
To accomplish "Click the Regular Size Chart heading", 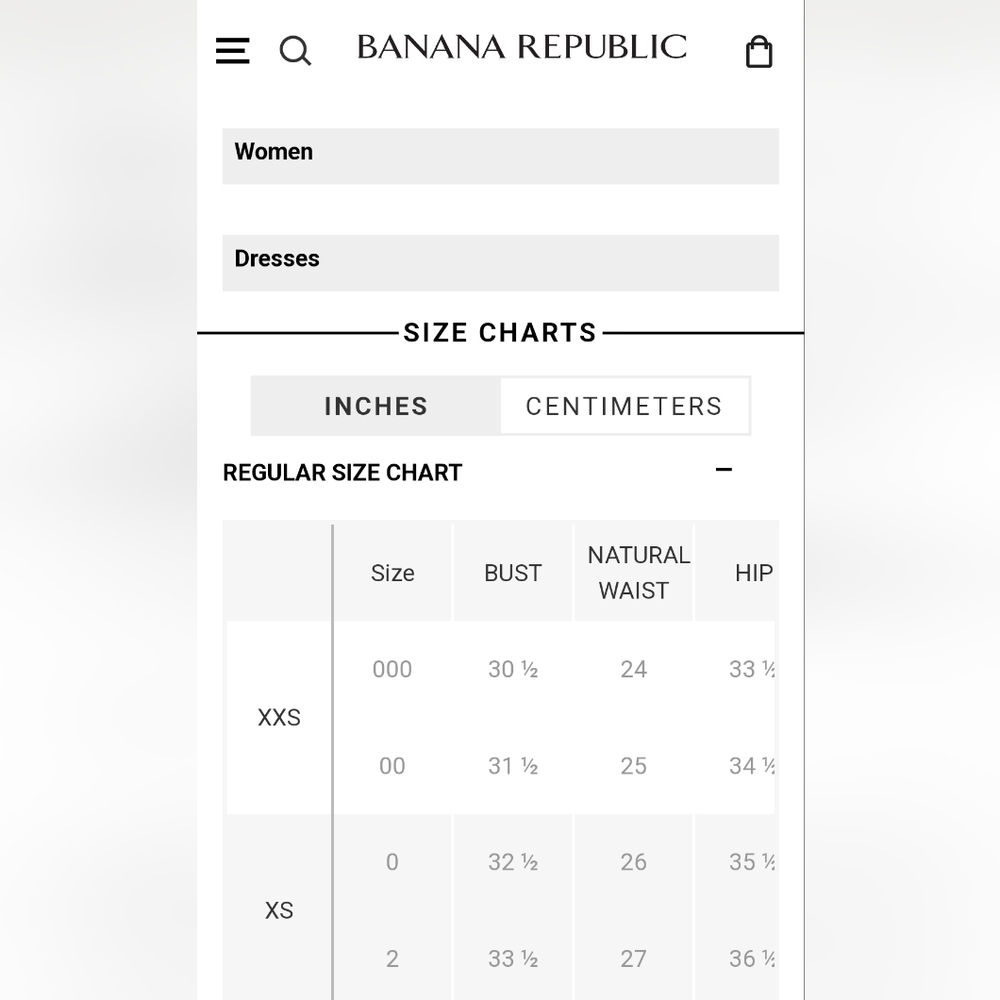I will click(x=342, y=473).
